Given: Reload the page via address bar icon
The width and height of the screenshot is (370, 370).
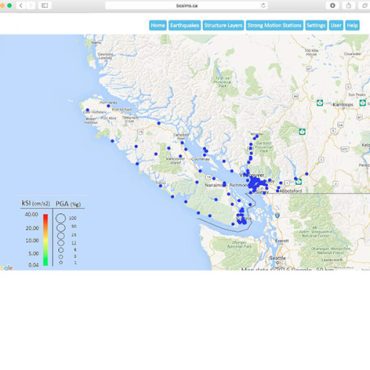Looking at the screenshot, I should (263, 6).
